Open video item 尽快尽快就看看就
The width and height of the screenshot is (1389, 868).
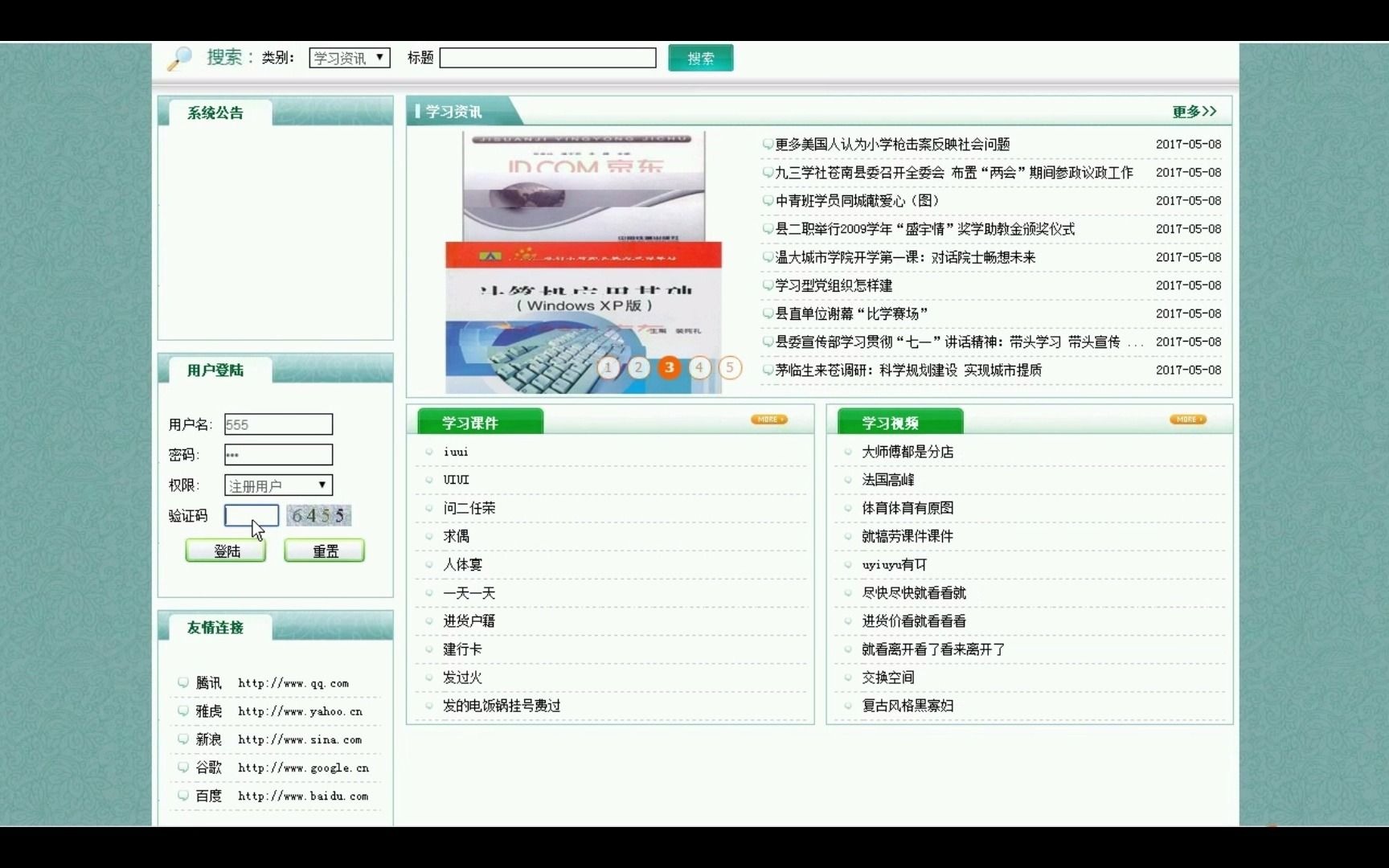[914, 593]
